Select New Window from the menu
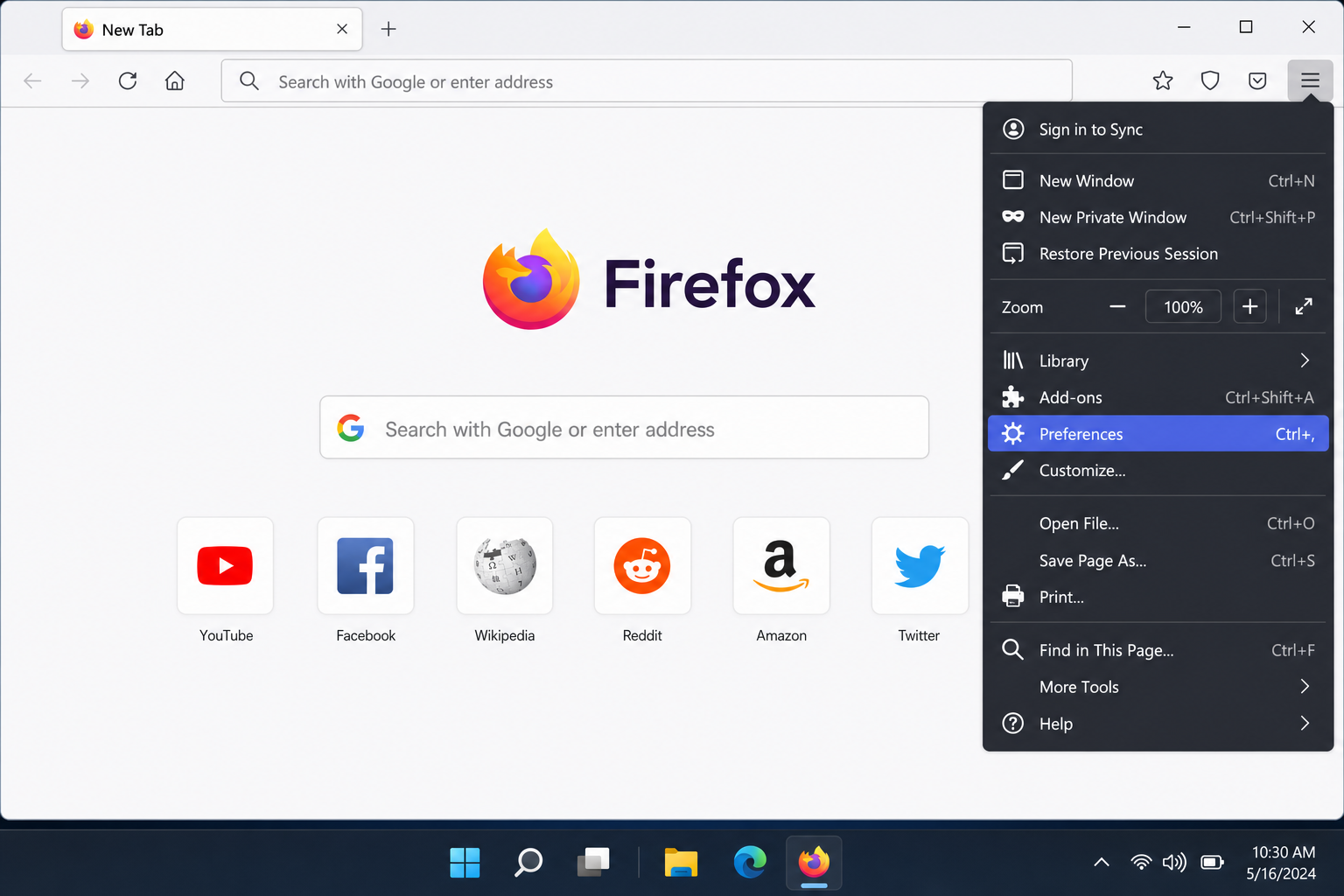Viewport: 1344px width, 896px height. pyautogui.click(x=1158, y=180)
